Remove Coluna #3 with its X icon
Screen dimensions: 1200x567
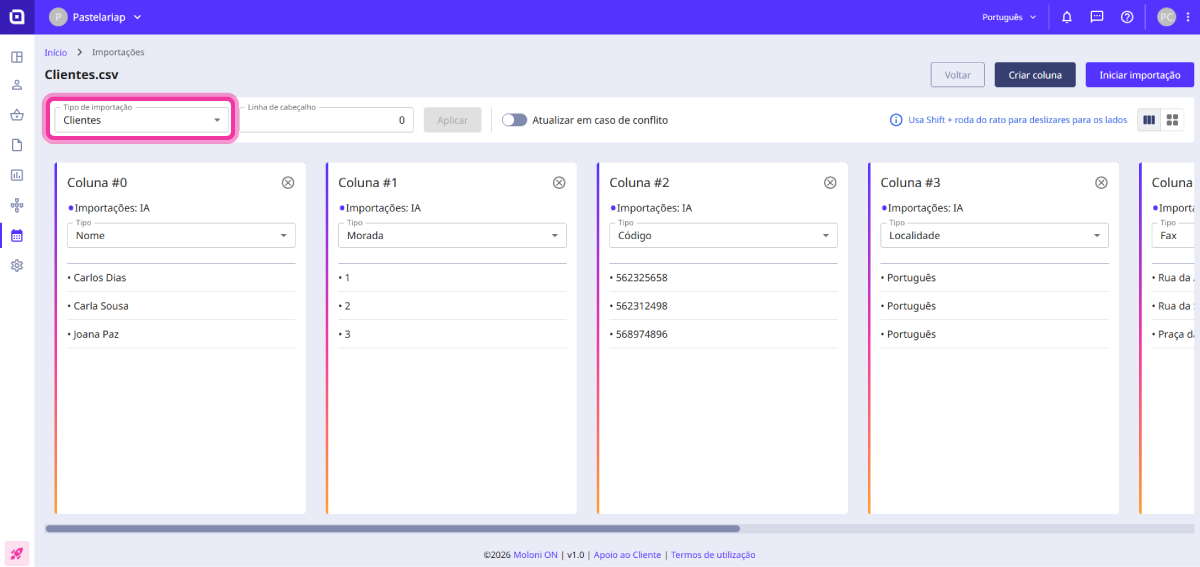click(1101, 183)
